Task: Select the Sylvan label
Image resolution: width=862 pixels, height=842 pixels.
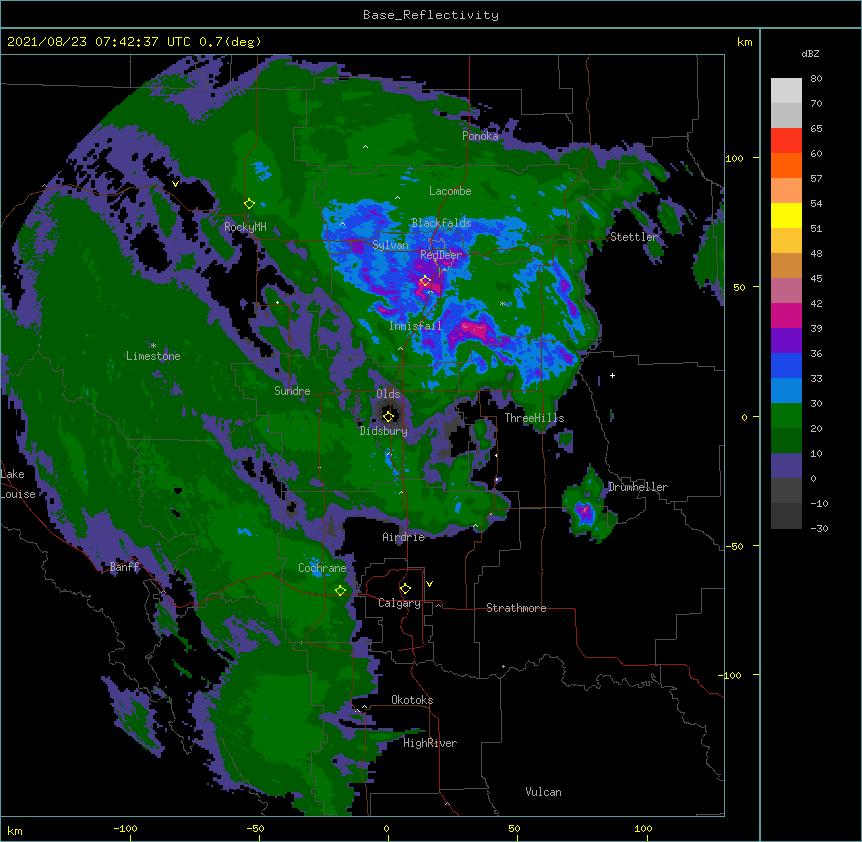Action: pos(390,245)
